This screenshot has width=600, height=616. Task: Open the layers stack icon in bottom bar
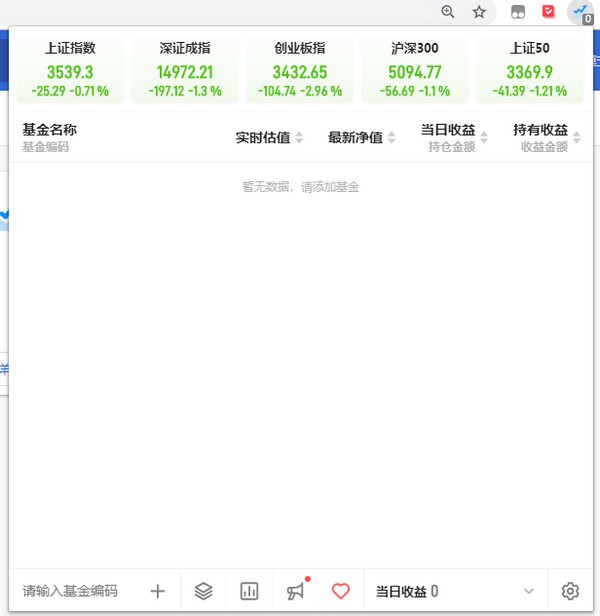click(x=204, y=591)
